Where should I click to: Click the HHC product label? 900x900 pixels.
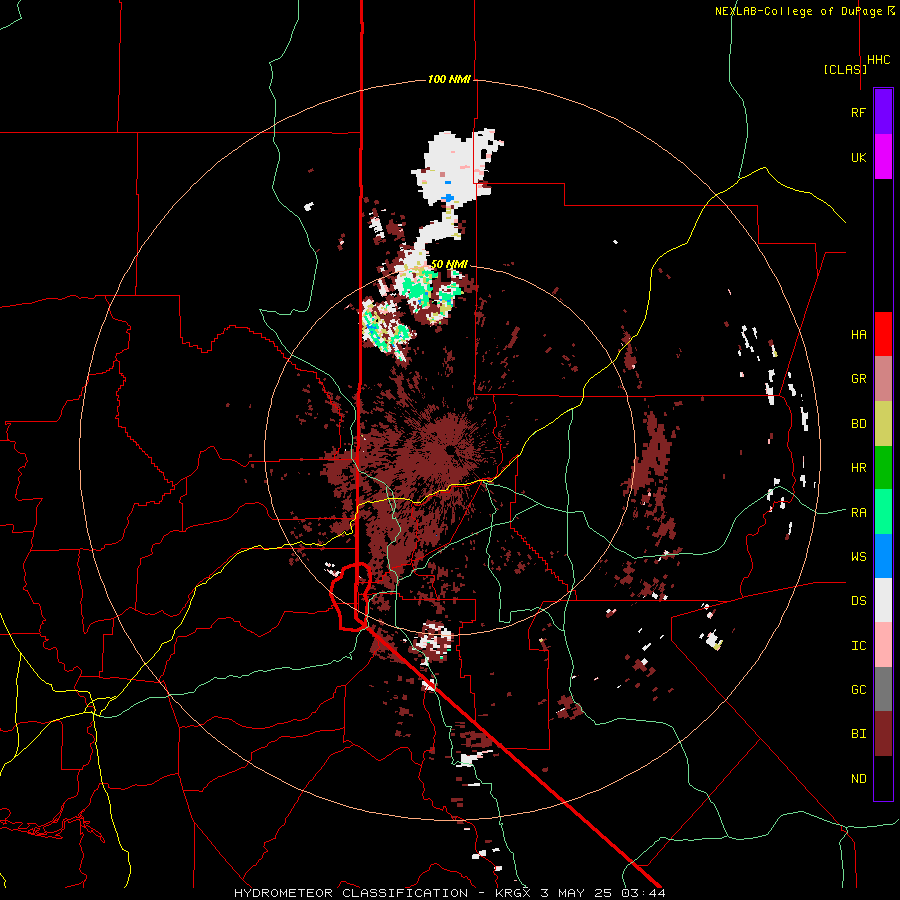tap(879, 60)
